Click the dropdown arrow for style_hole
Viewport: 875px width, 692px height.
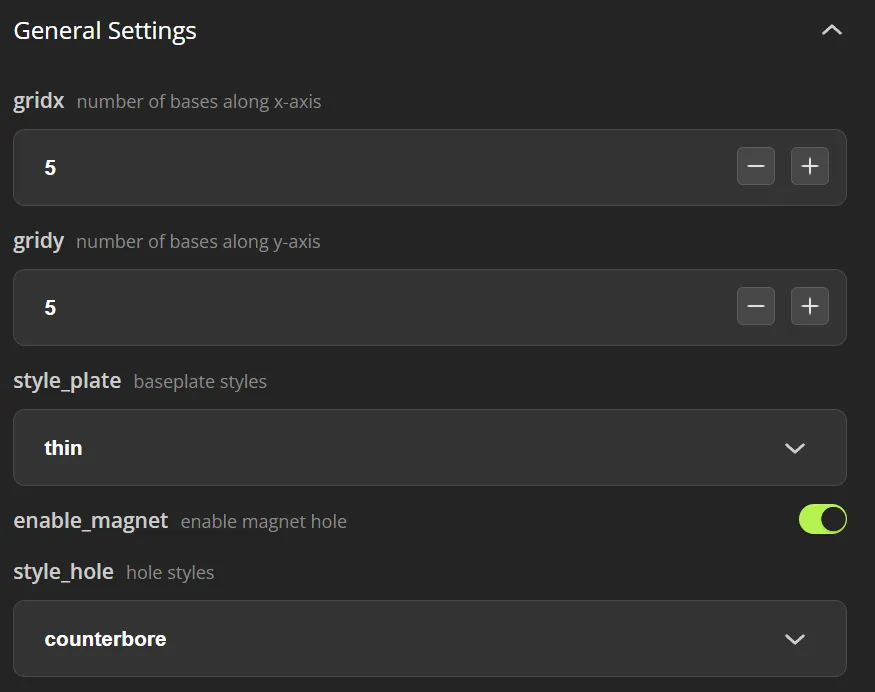click(795, 638)
